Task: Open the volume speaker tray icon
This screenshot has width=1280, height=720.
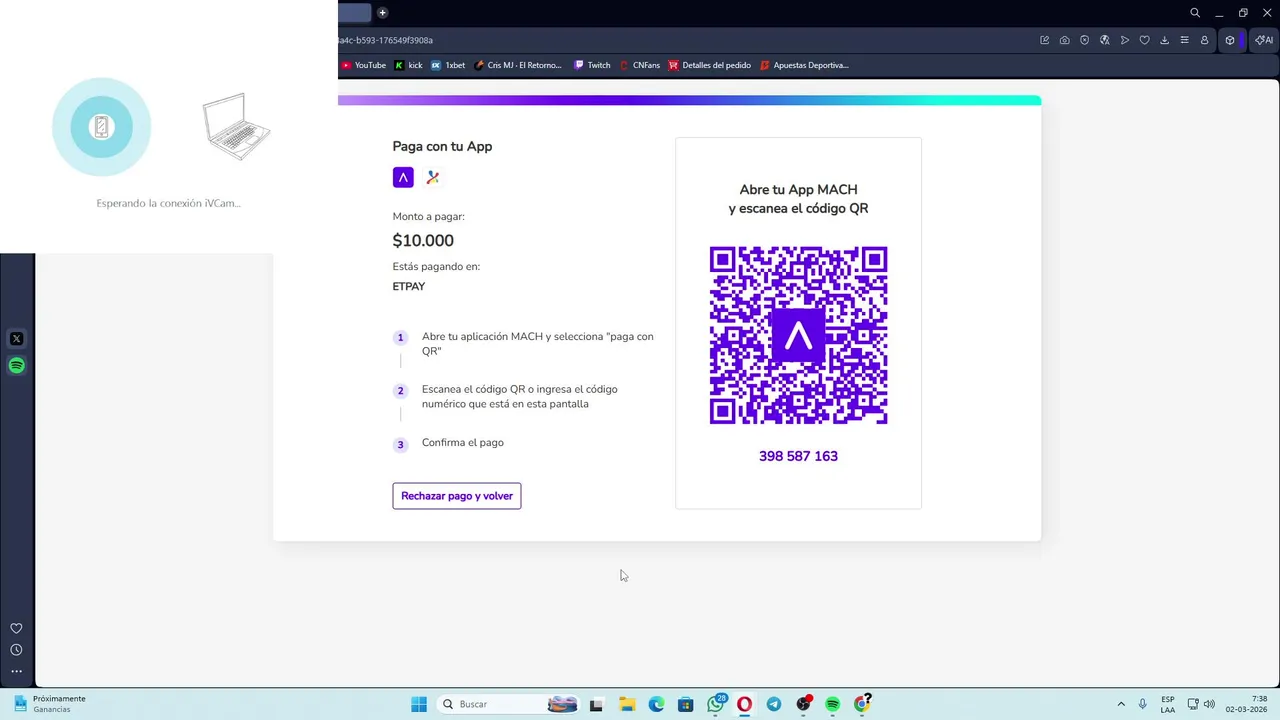Action: coord(1209,704)
